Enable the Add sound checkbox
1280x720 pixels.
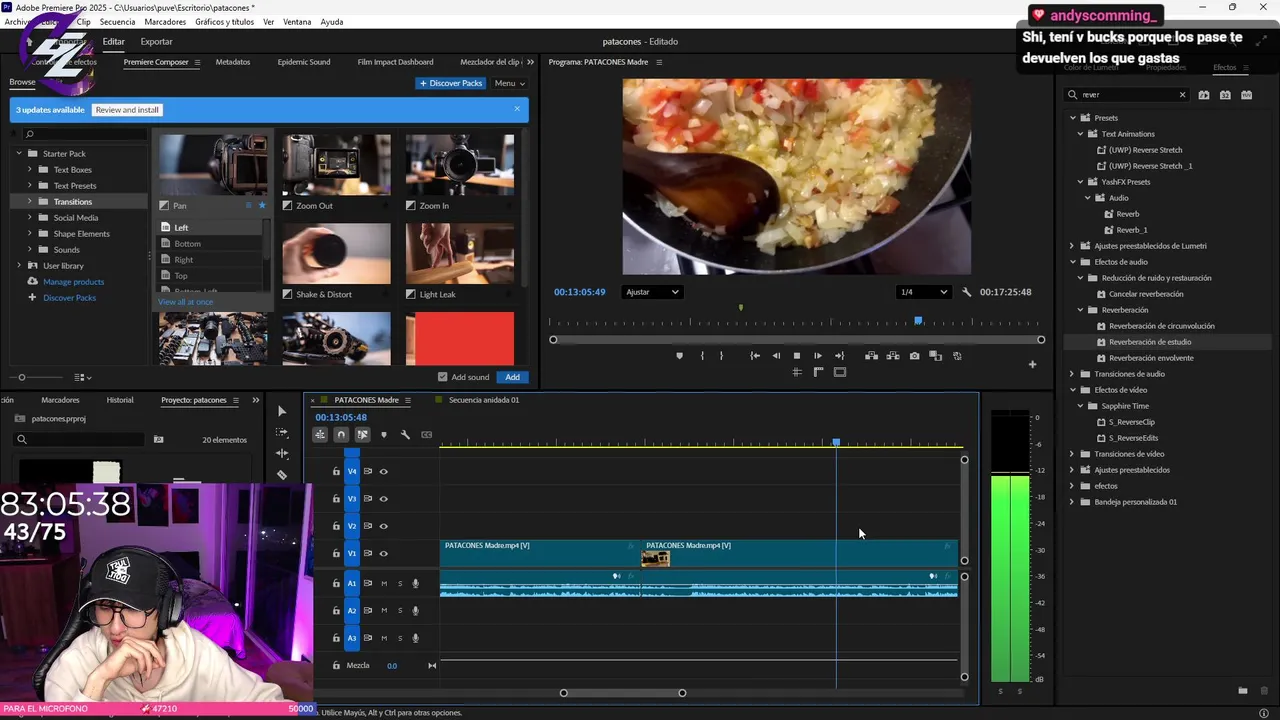pos(443,377)
